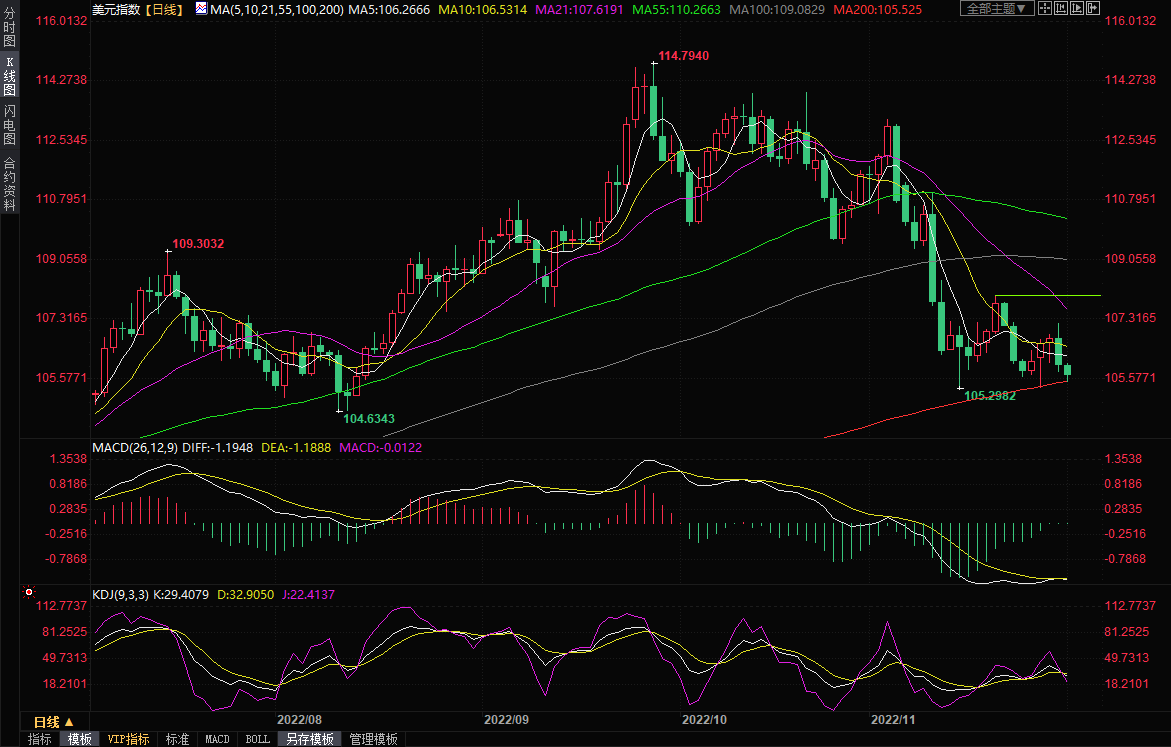
Task: Expand the 日线 period selector at bottom left
Action: [53, 722]
